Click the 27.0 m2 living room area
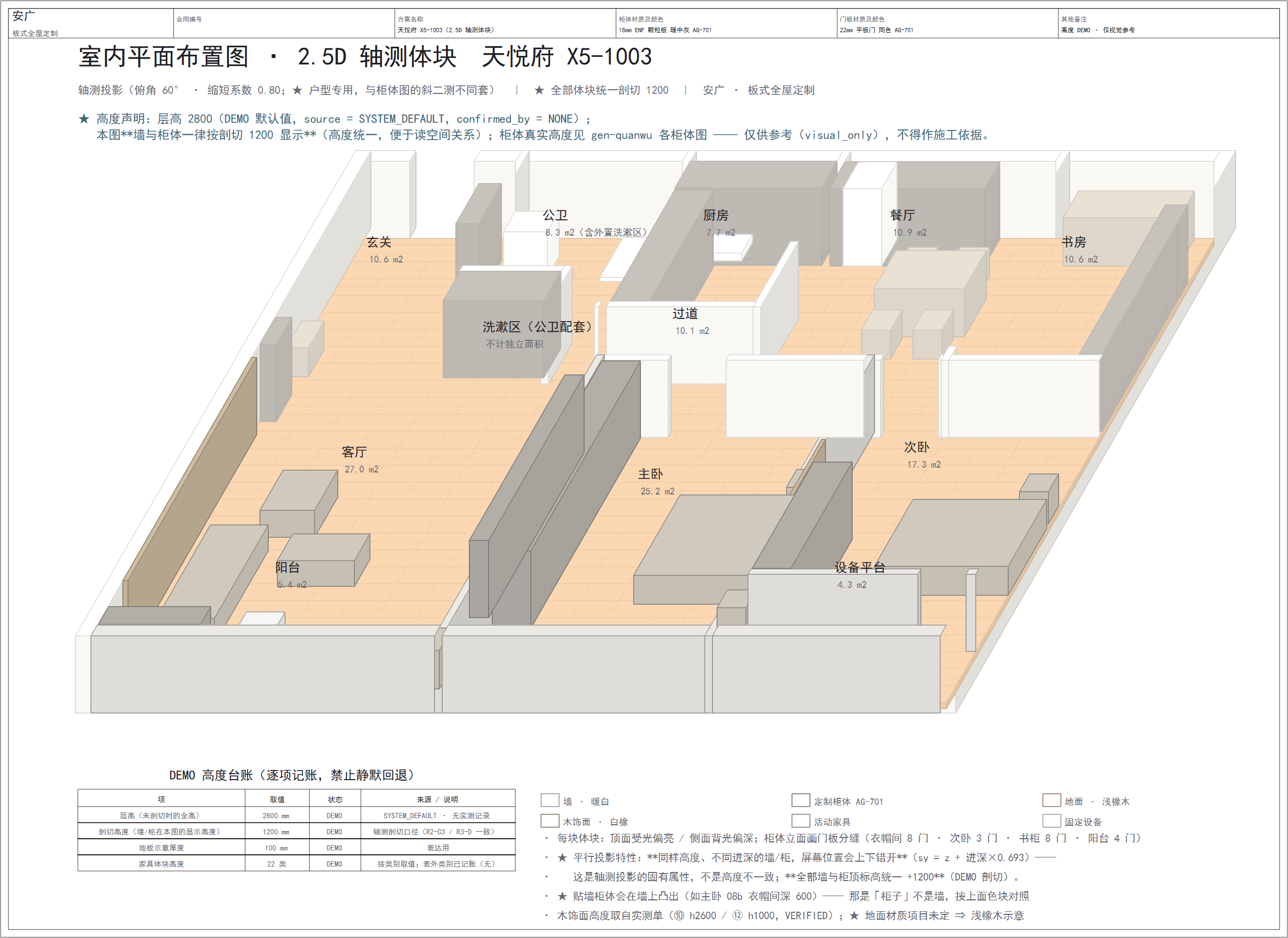Screen dimensions: 1288x938 point(361,469)
